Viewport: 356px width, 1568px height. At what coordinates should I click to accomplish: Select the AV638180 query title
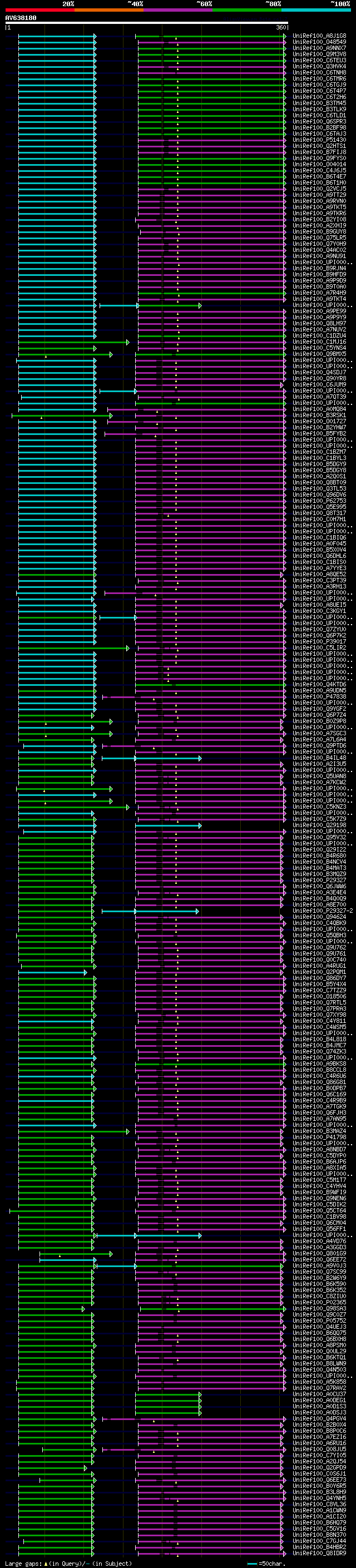point(21,18)
